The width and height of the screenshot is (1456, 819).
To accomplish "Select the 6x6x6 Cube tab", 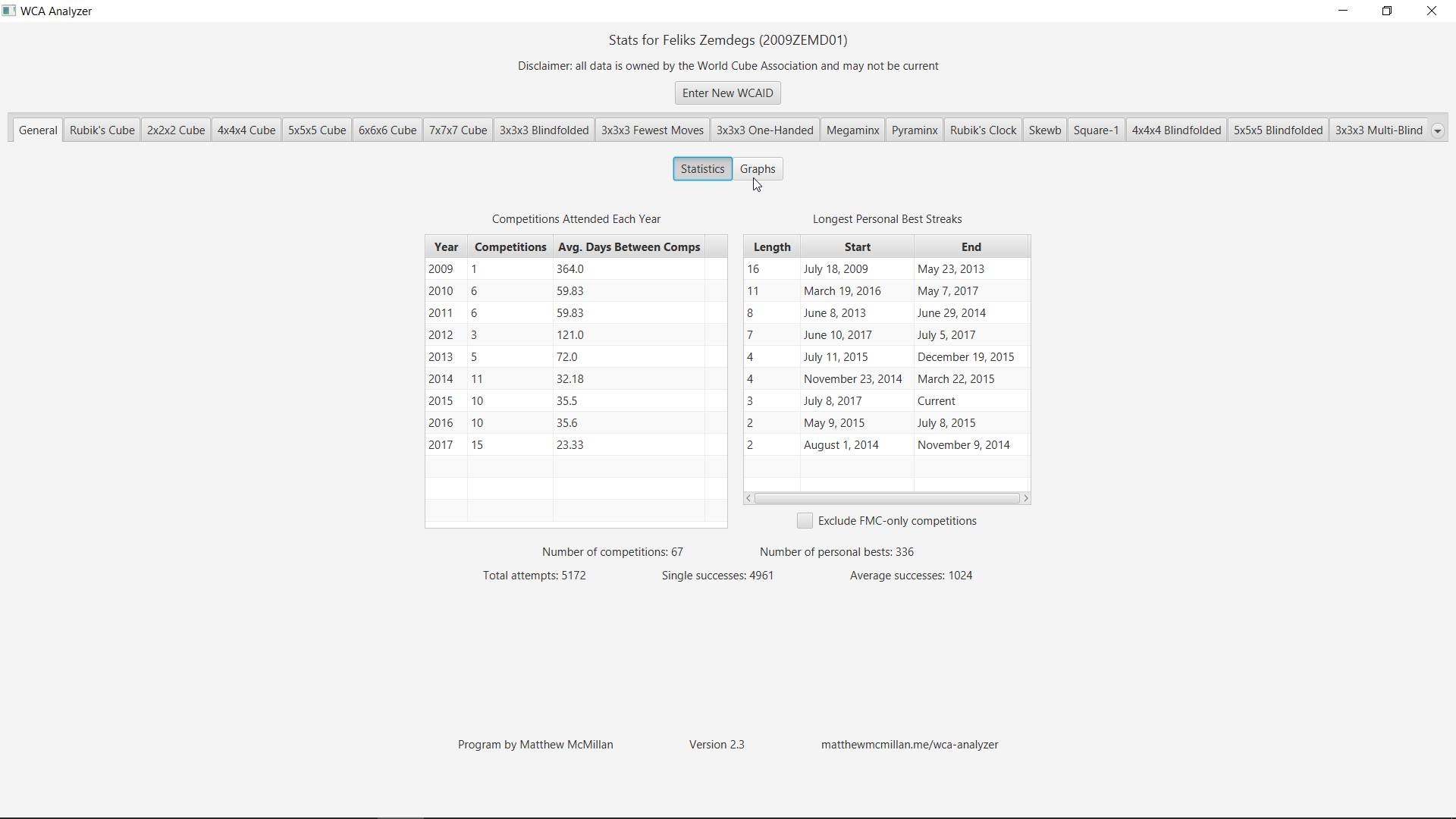I will point(388,130).
